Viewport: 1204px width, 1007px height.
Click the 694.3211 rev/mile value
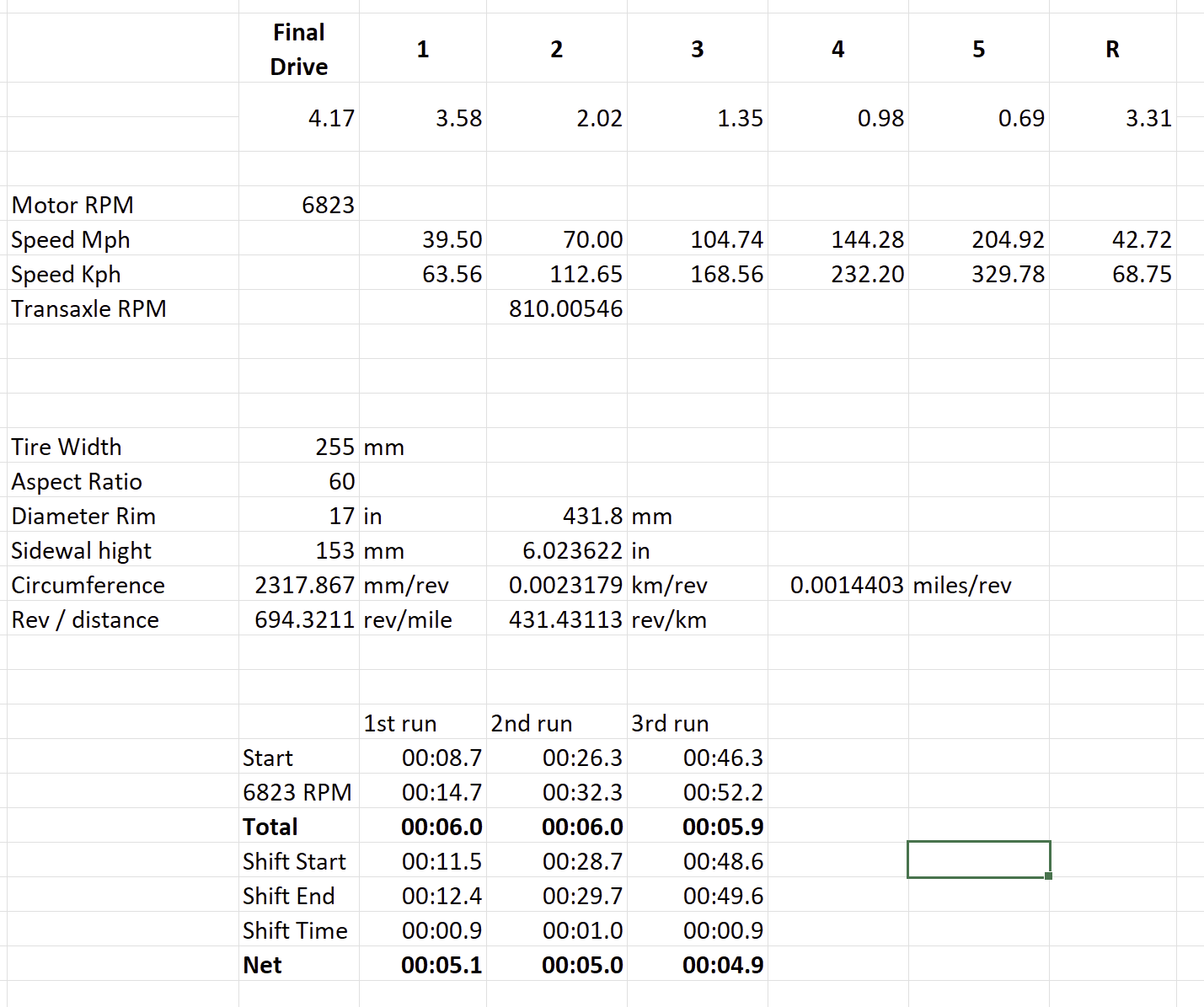(299, 619)
